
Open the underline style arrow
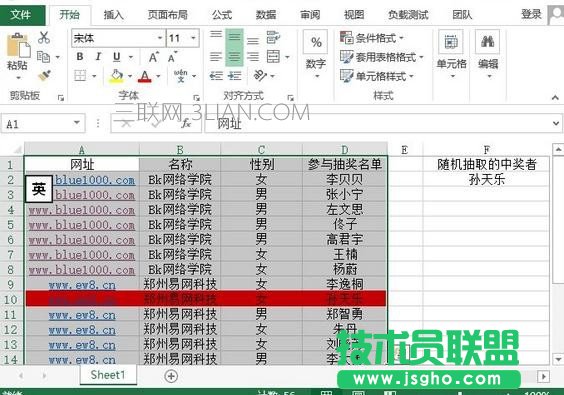[131, 57]
